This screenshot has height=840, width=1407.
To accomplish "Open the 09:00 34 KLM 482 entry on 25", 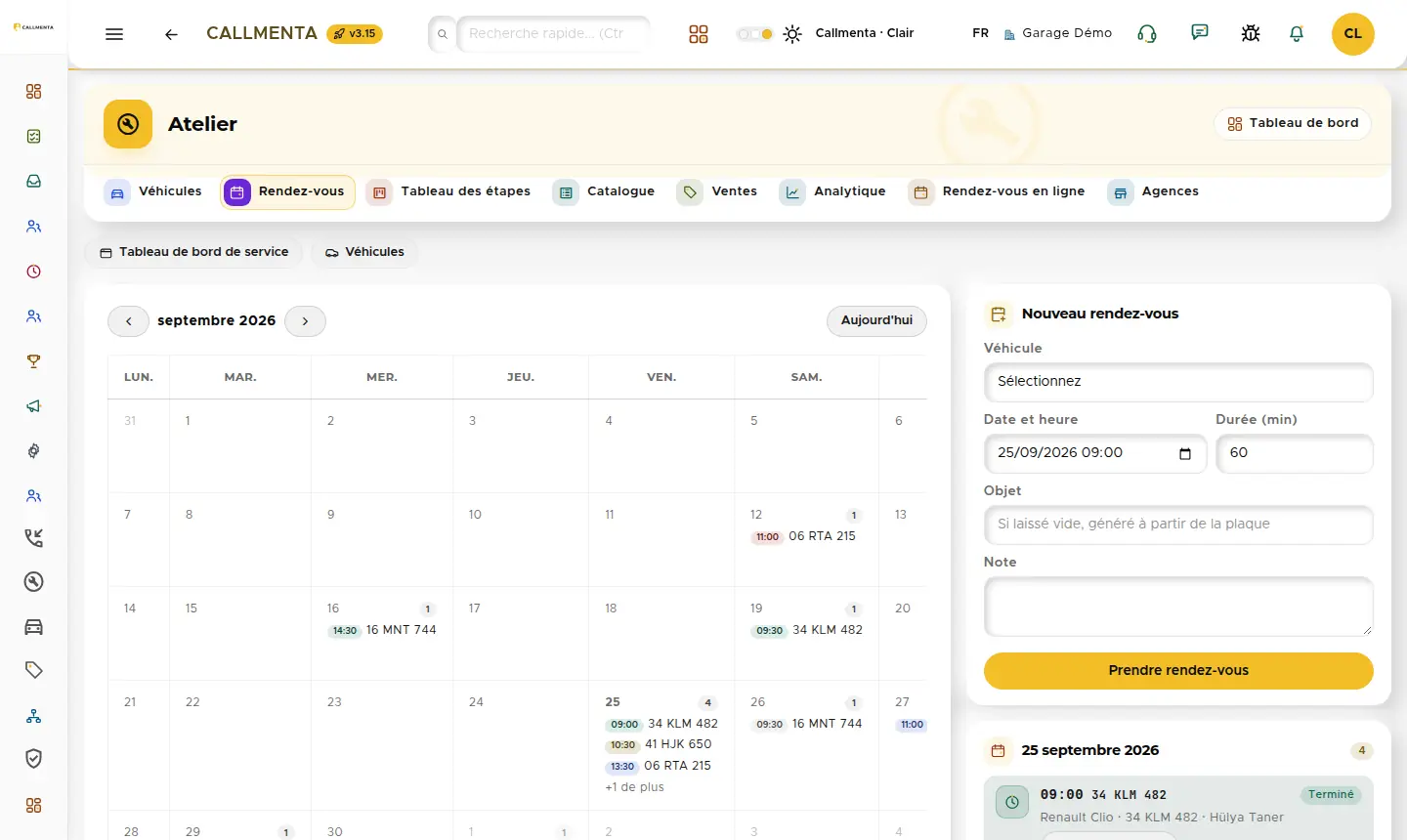I will [661, 724].
